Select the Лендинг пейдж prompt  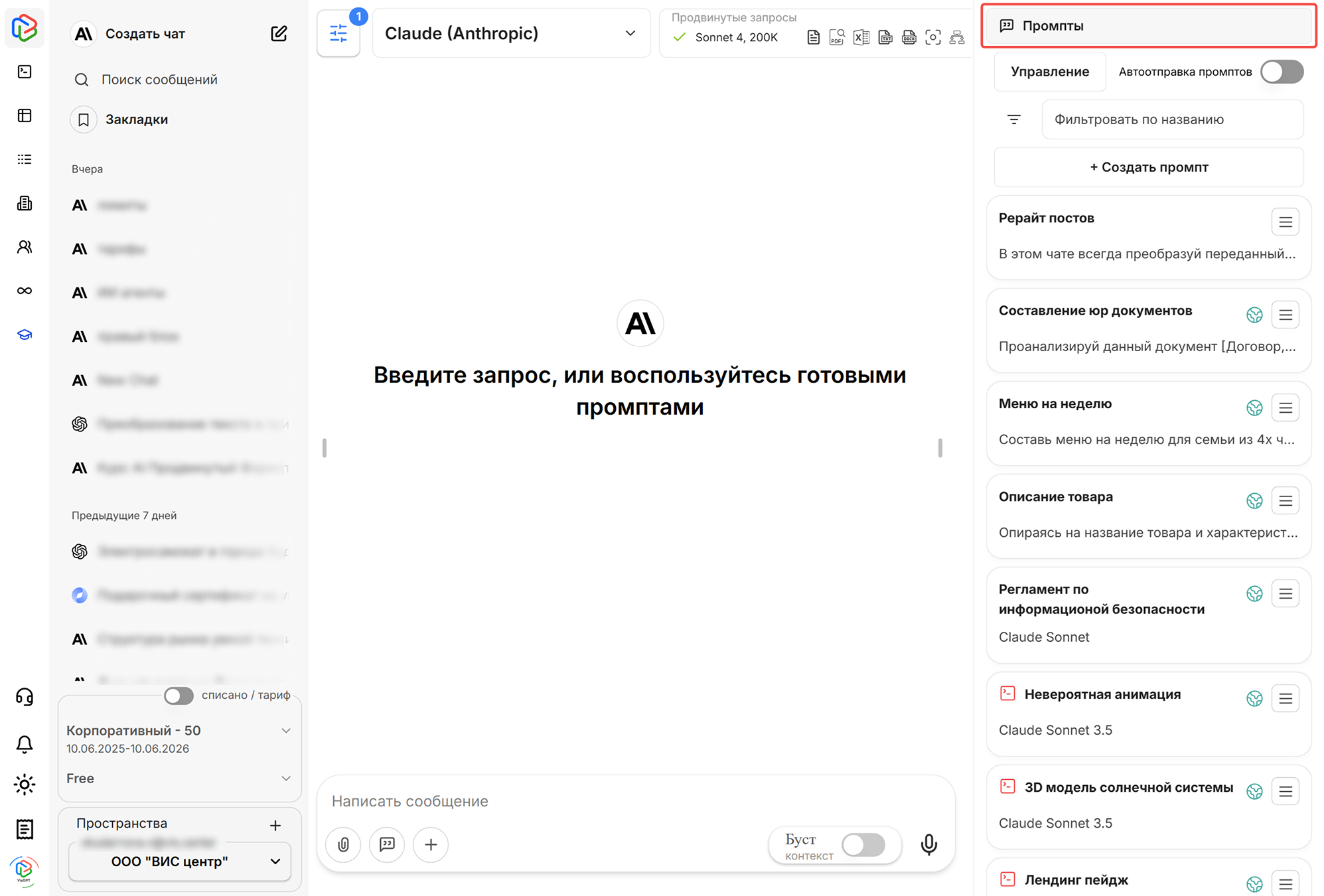pyautogui.click(x=1149, y=879)
